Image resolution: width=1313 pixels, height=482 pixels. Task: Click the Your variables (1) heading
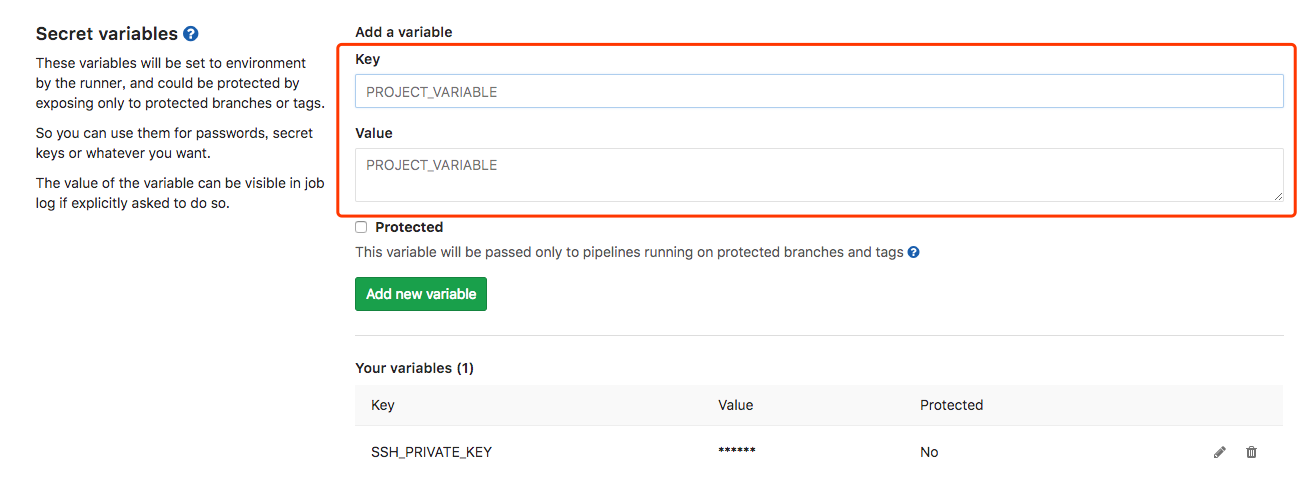[x=414, y=368]
